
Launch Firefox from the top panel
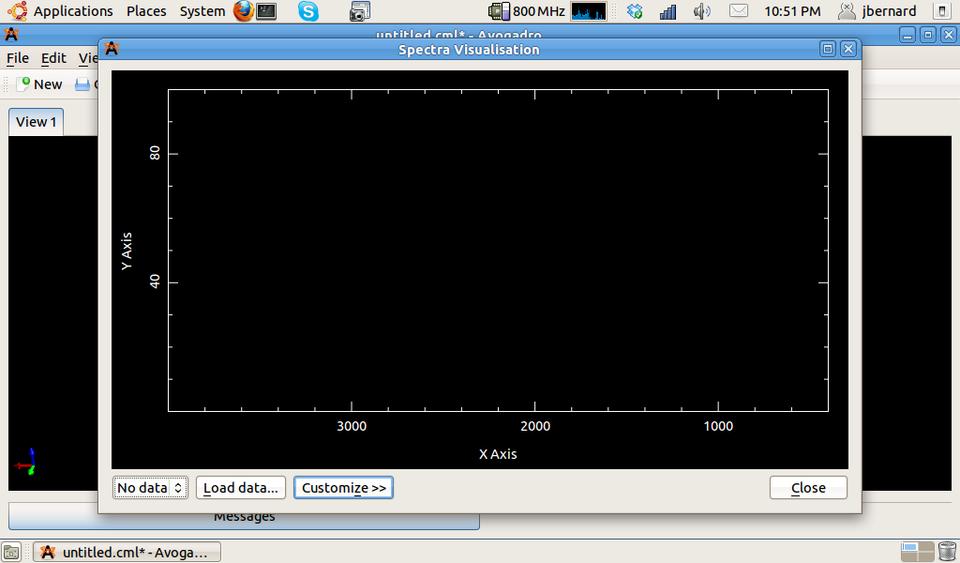pos(244,12)
